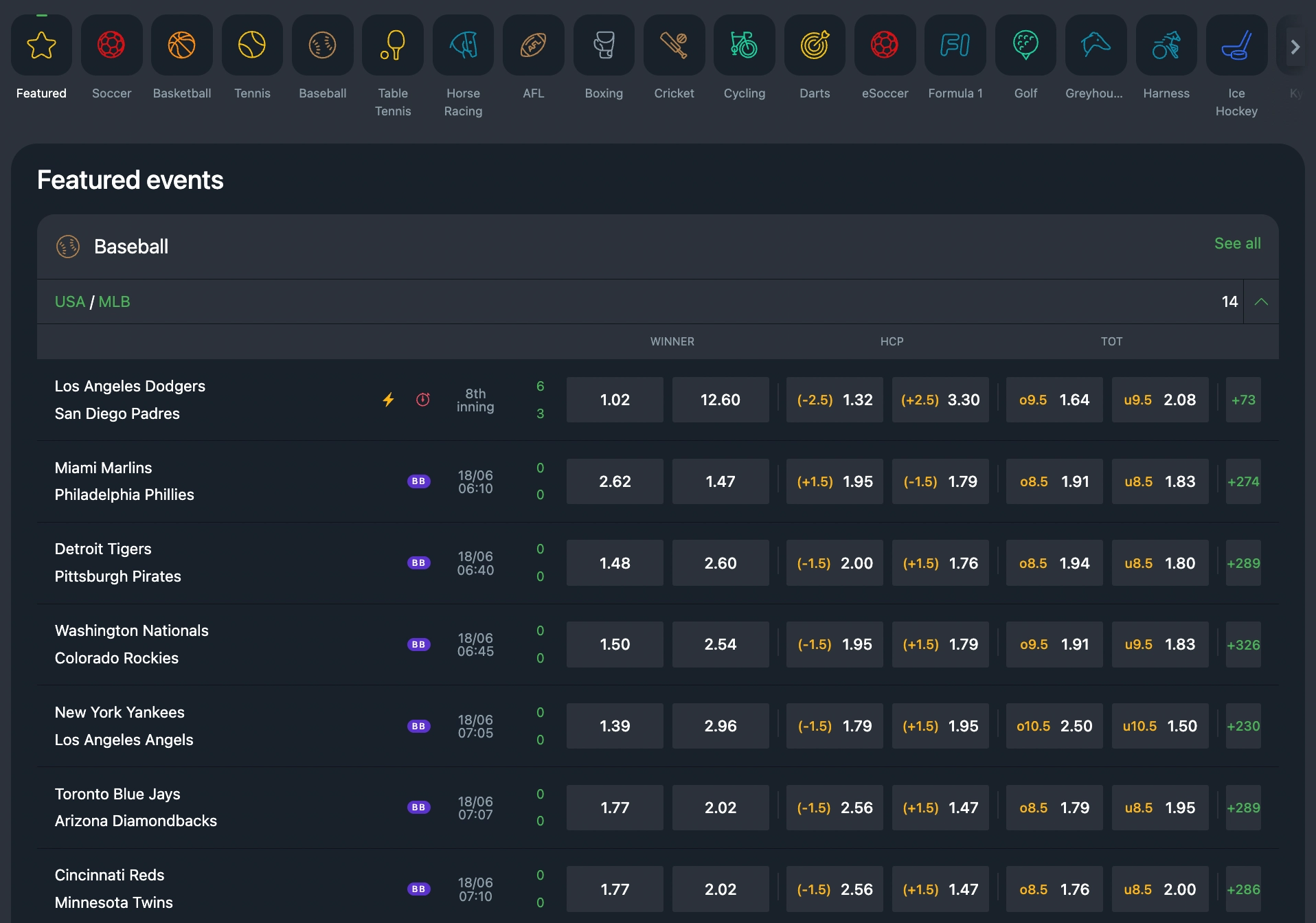The width and height of the screenshot is (1316, 923).
Task: Pick Tigers handicap (-1.5) at 2.00
Action: coord(835,563)
